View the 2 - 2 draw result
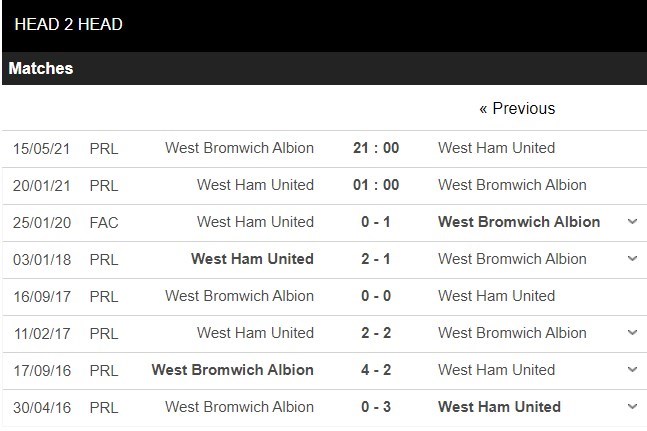The image size is (647, 431). point(376,333)
